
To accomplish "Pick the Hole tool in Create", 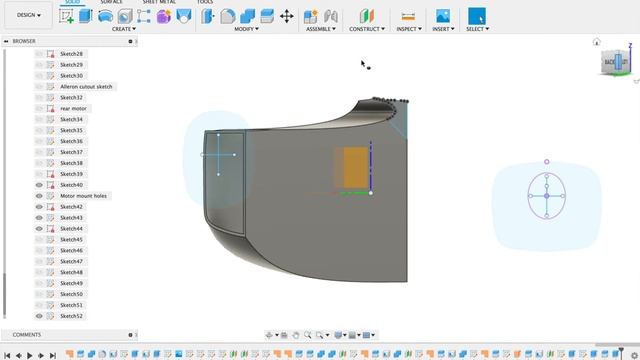I will point(125,16).
